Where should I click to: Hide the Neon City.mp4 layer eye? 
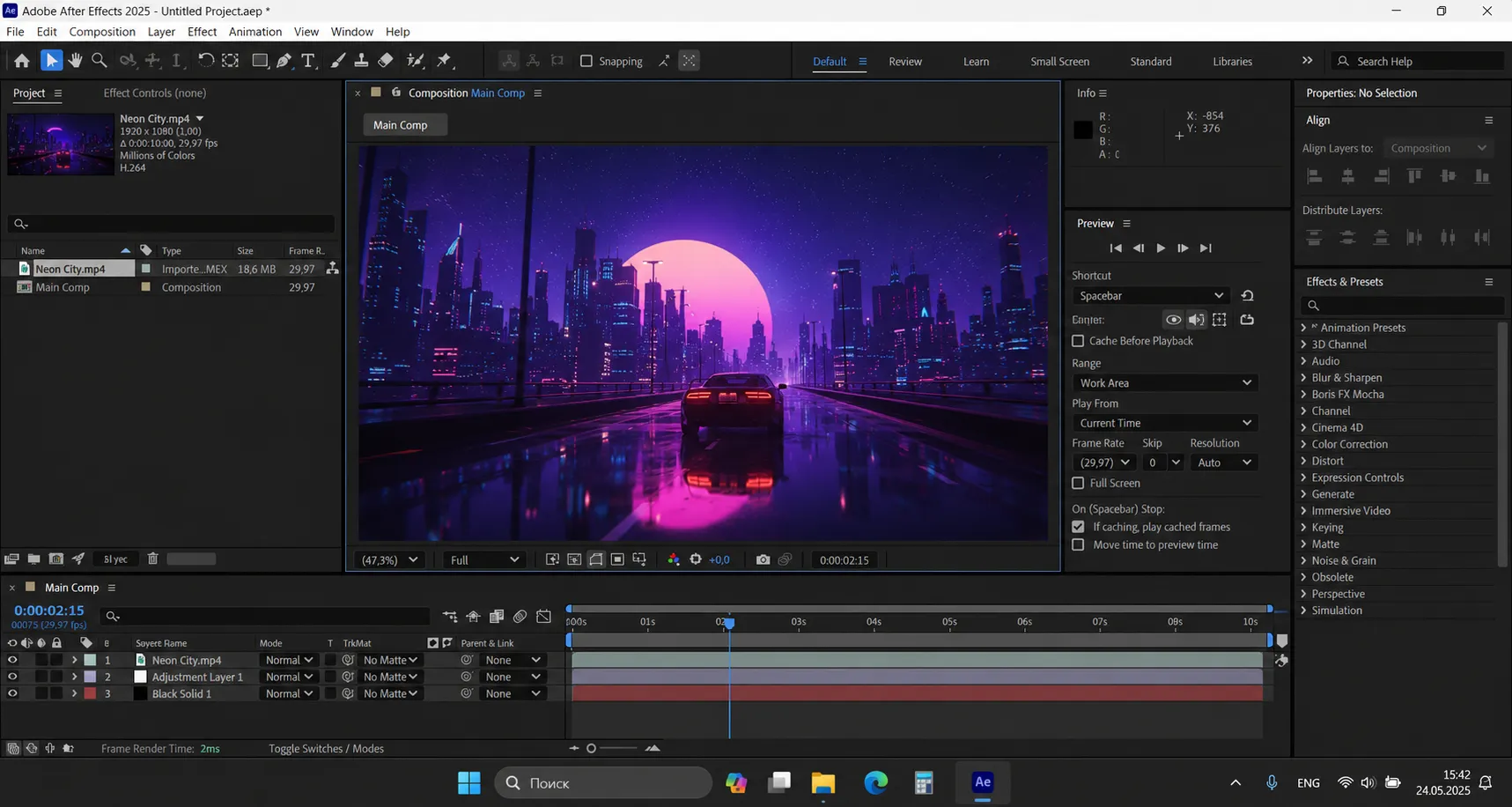click(12, 660)
